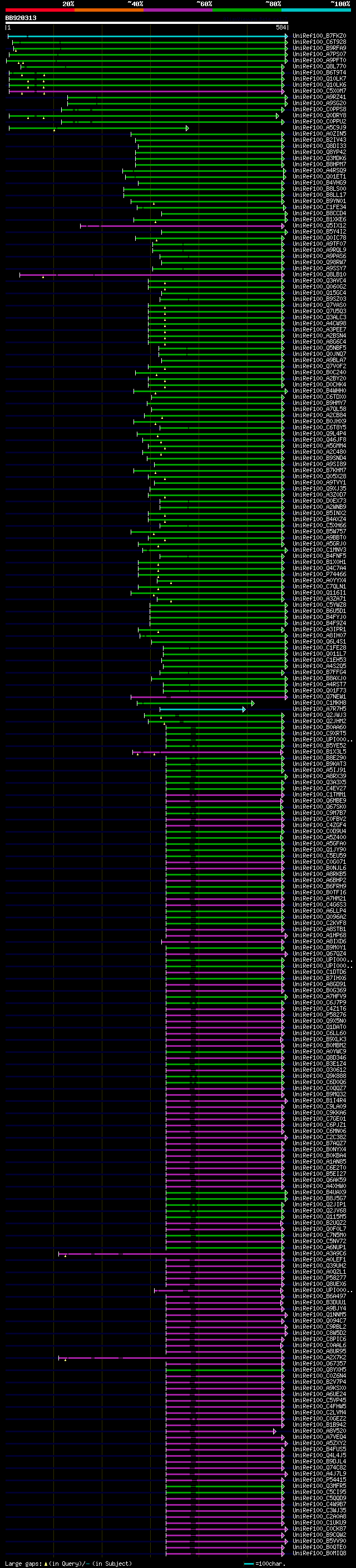This screenshot has width=356, height=1568.
Task: Select UniRef100_Q8L770 entry
Action: coord(319,66)
